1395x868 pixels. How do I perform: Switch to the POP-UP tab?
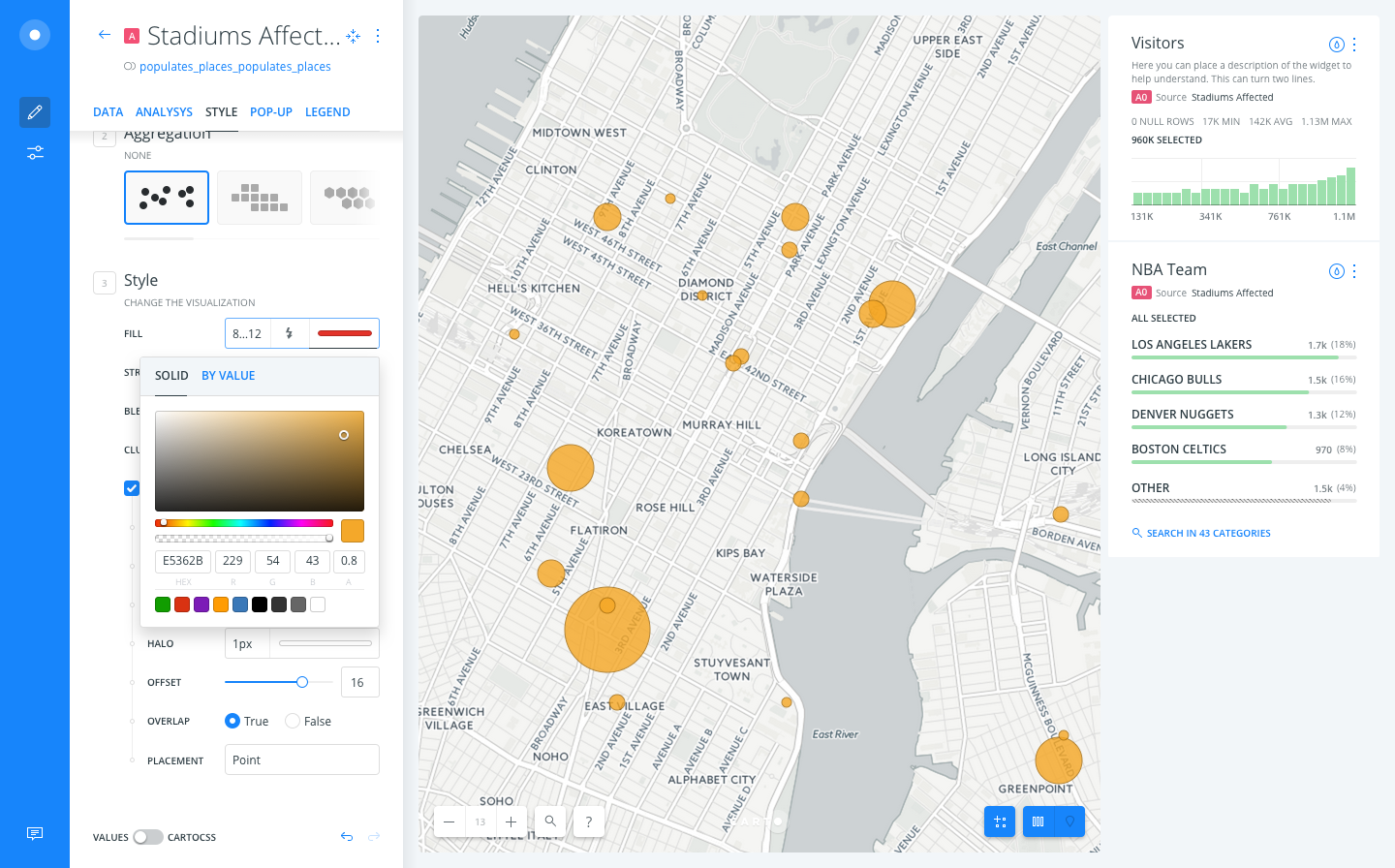pos(270,111)
